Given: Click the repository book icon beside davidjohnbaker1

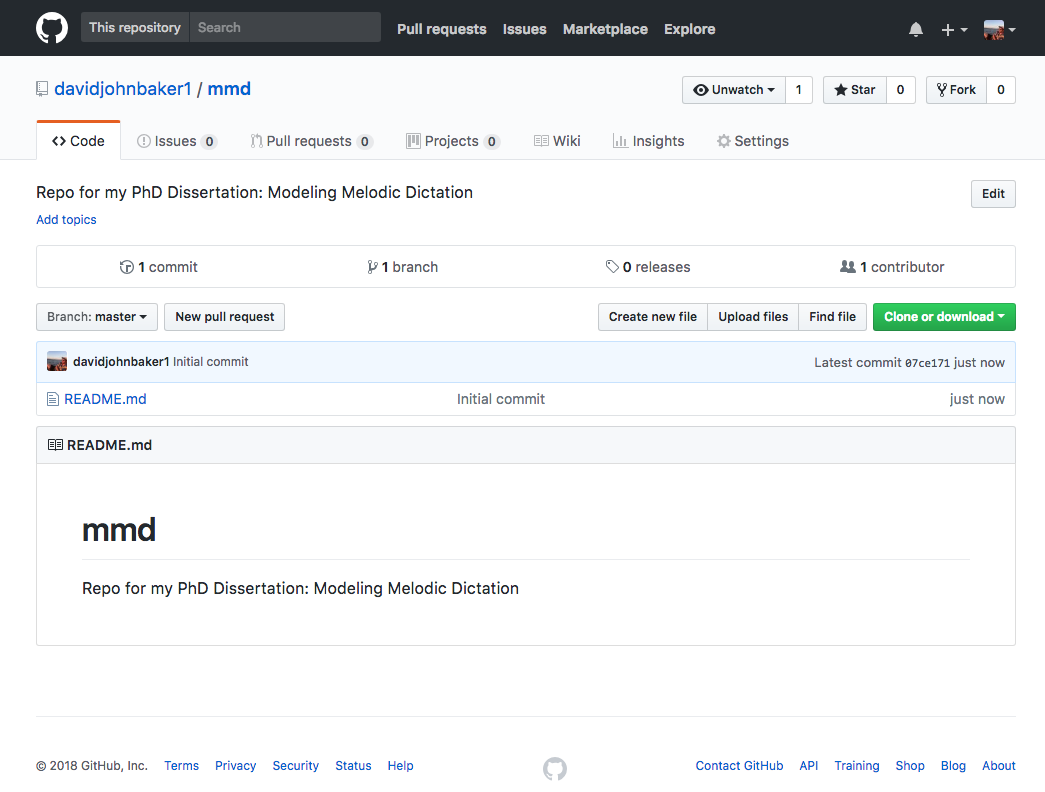Looking at the screenshot, I should 42,89.
